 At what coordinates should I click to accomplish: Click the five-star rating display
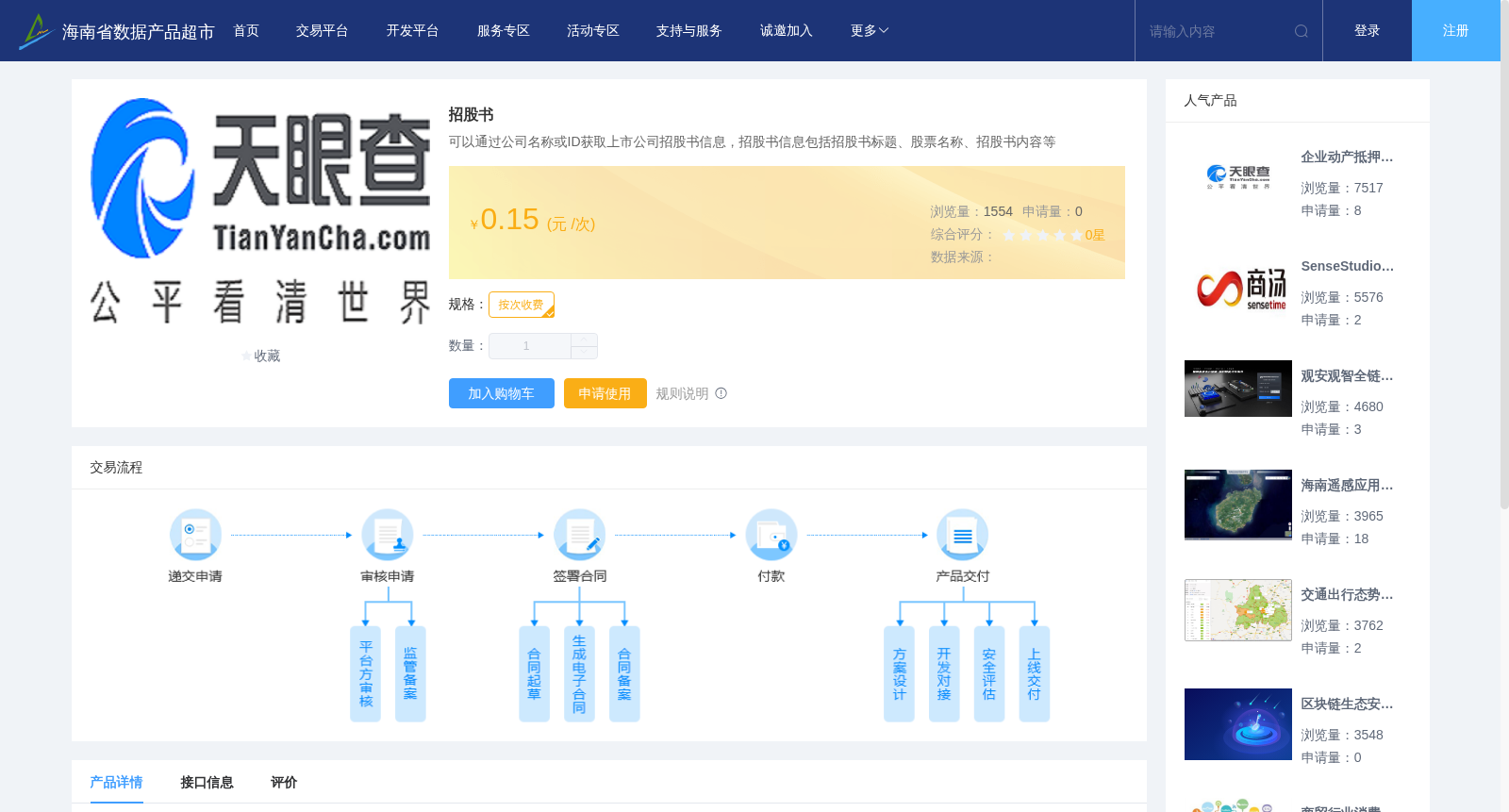pyautogui.click(x=1042, y=235)
